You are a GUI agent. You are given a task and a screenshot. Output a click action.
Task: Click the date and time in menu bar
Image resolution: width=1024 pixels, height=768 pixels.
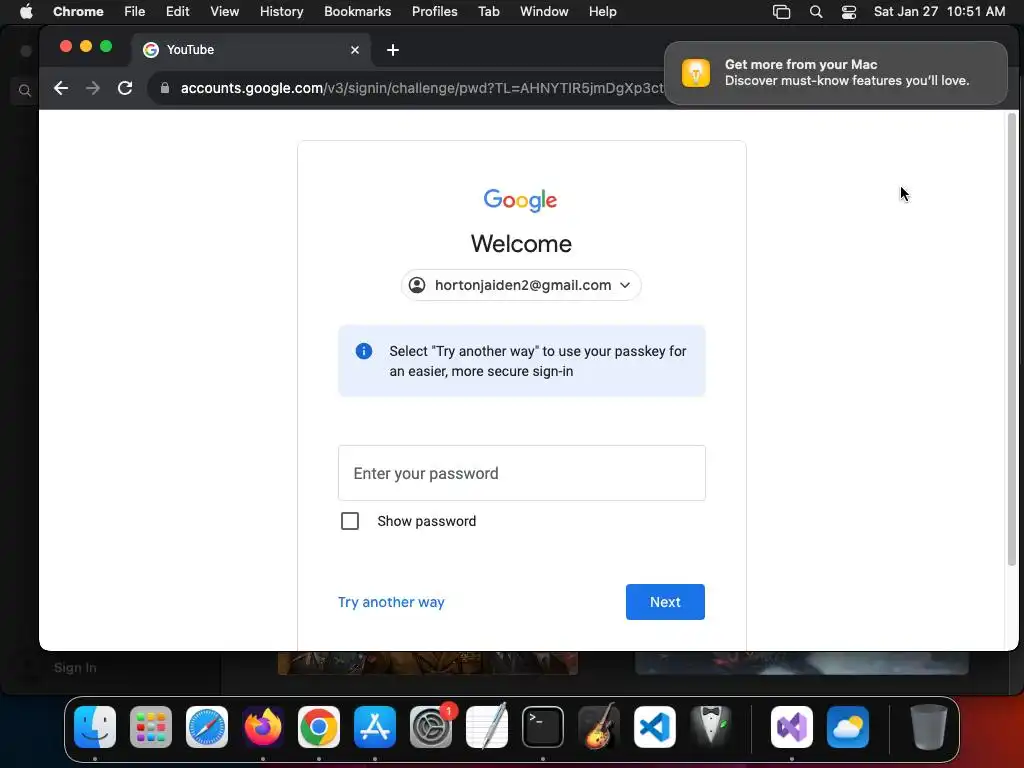pyautogui.click(x=939, y=12)
